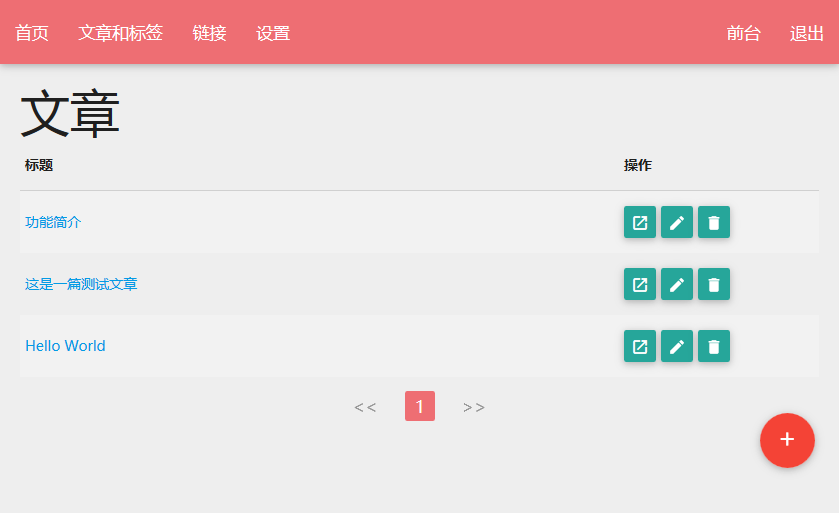Edit the 功能简介 article

point(677,222)
